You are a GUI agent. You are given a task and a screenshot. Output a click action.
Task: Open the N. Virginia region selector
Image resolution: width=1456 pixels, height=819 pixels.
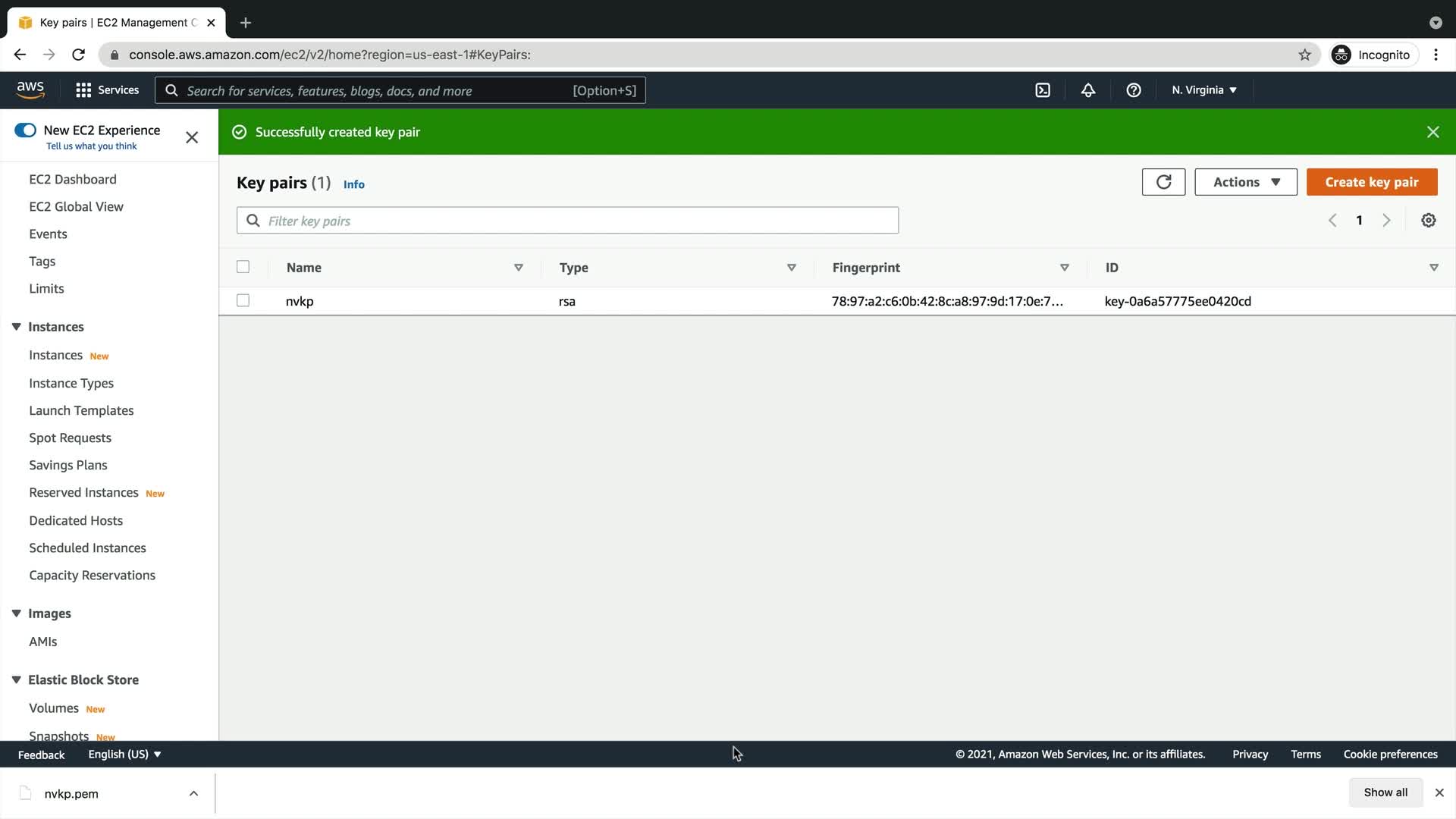[x=1203, y=90]
